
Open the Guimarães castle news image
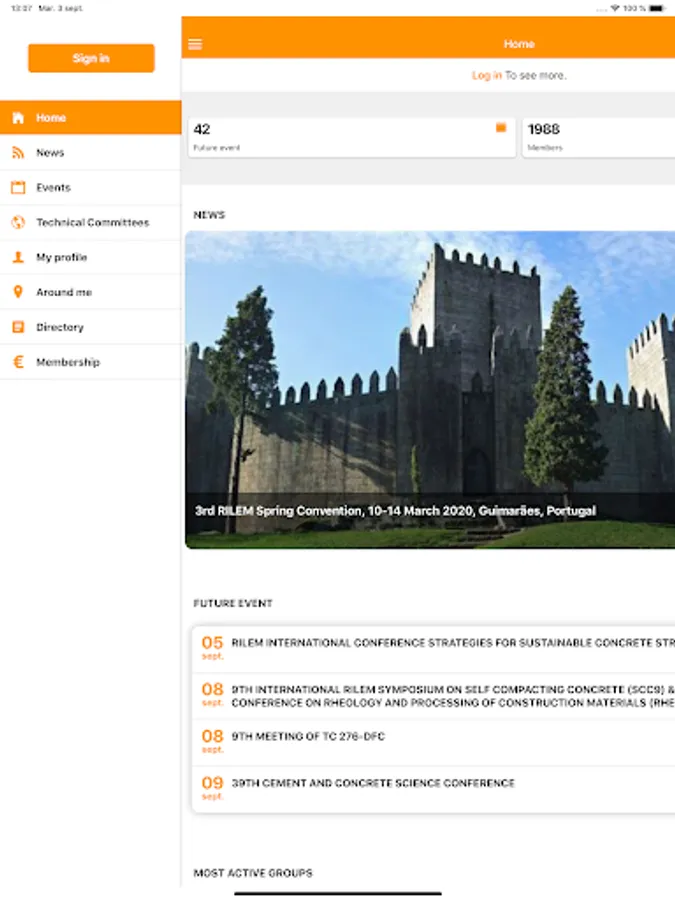pyautogui.click(x=430, y=389)
